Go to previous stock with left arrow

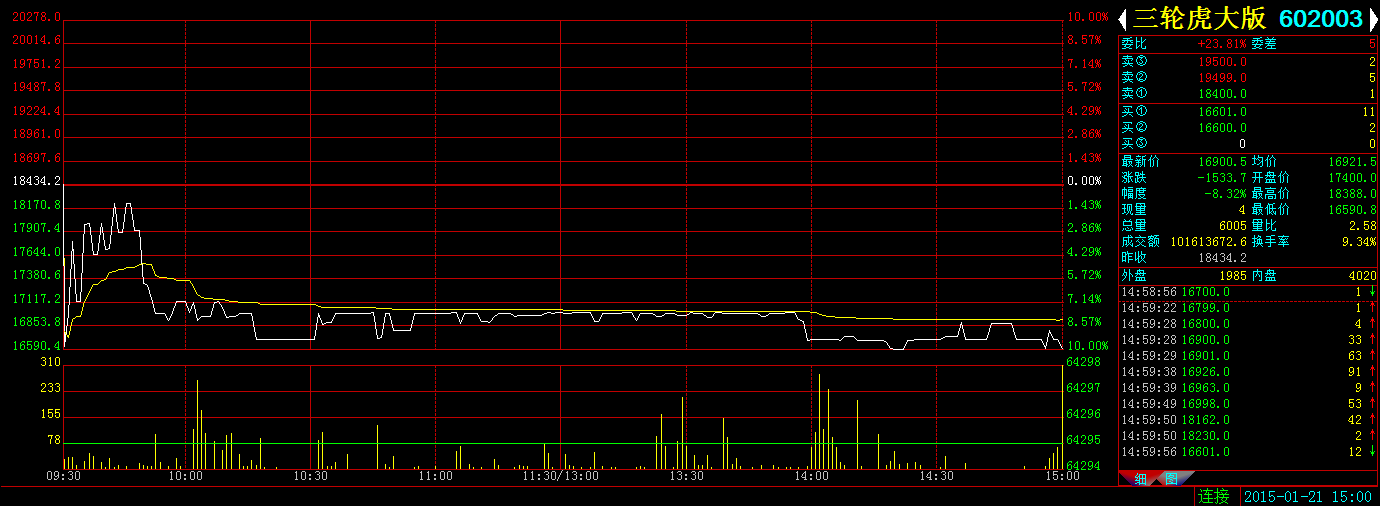point(1123,18)
